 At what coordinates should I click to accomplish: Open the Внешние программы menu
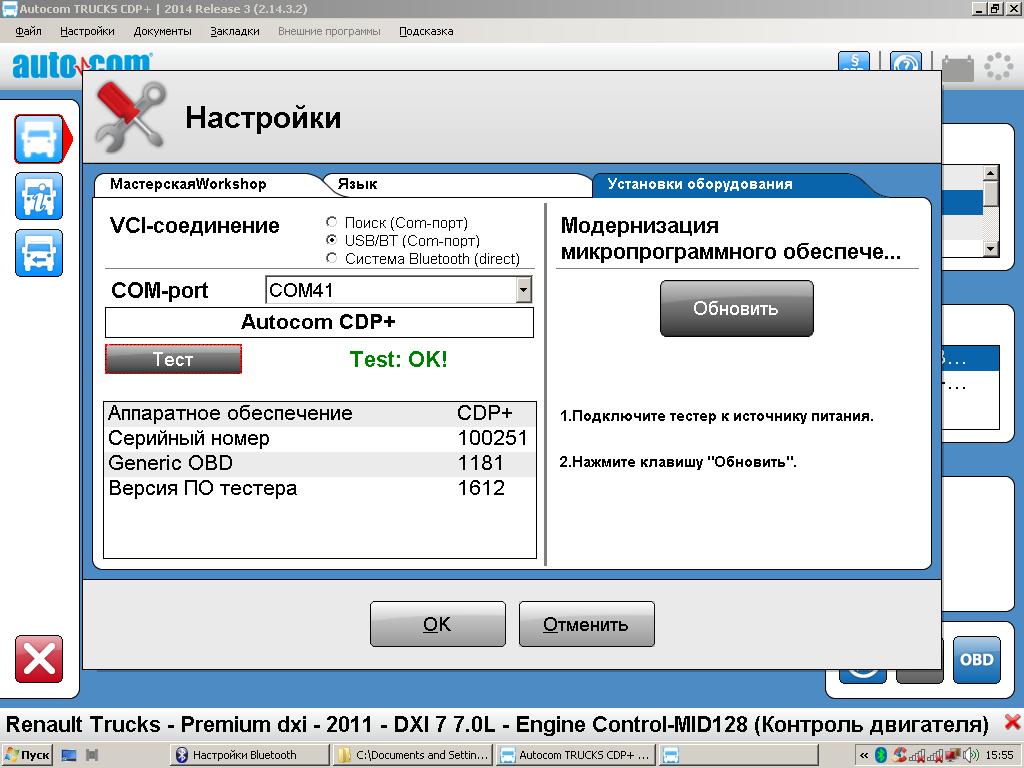pyautogui.click(x=329, y=31)
